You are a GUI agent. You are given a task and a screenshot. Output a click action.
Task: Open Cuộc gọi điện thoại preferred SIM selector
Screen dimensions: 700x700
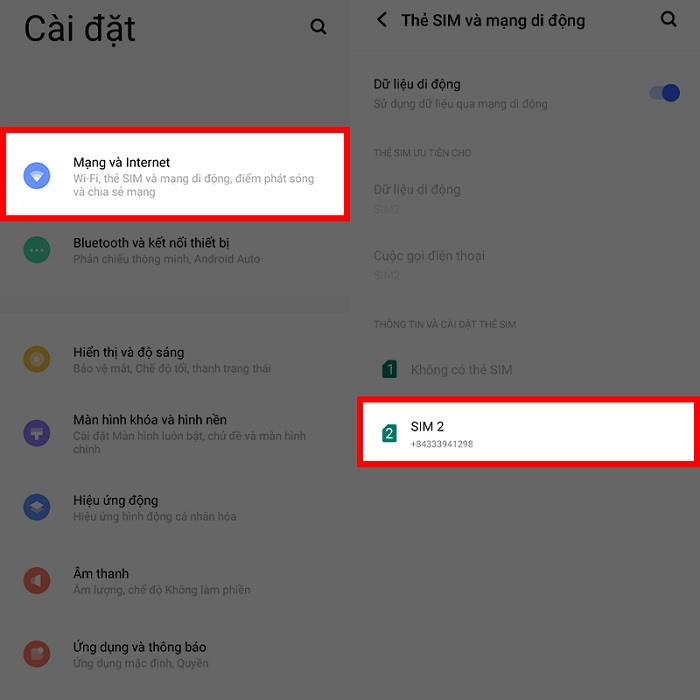pos(525,265)
